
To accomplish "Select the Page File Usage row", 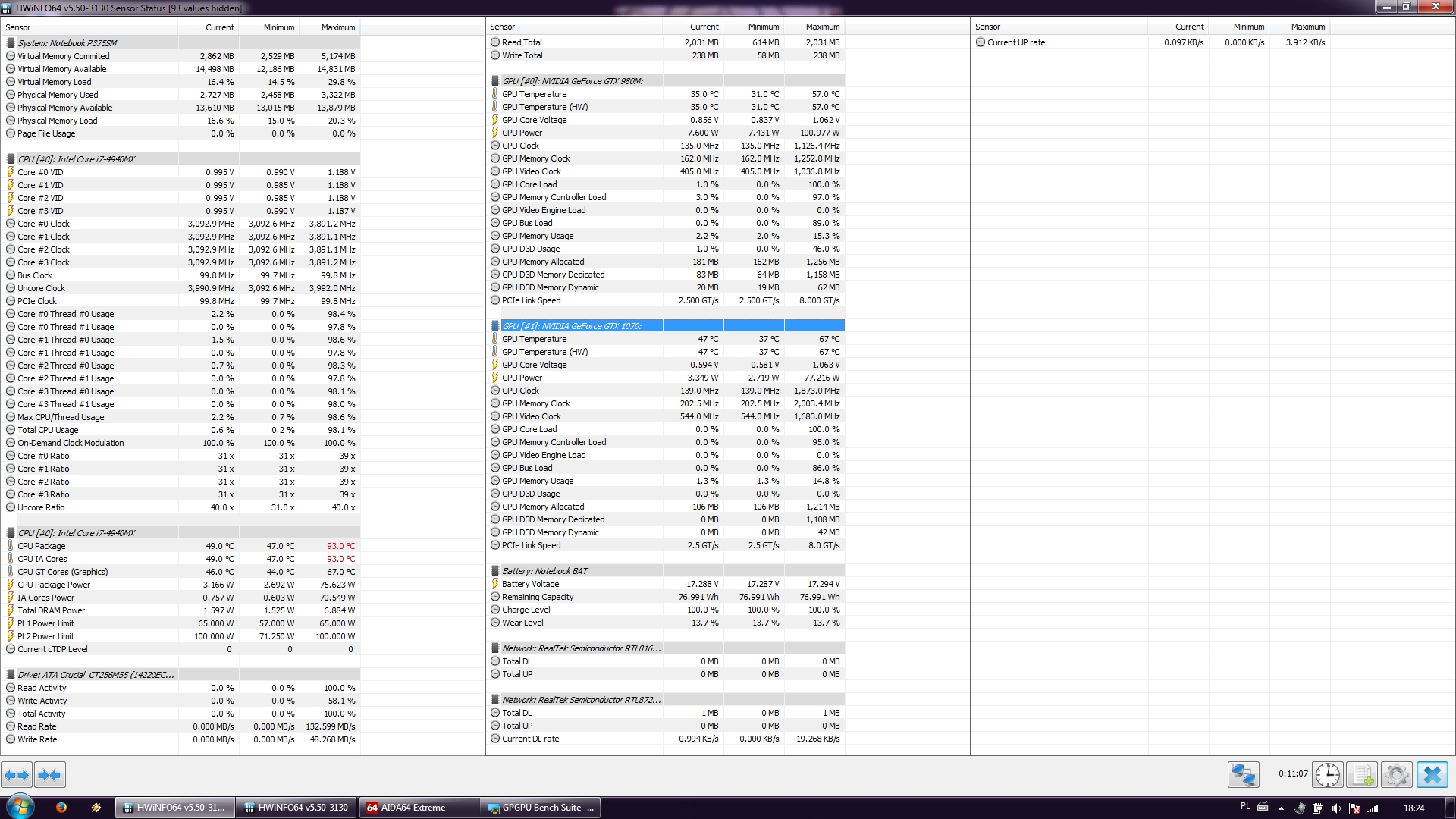I will click(180, 133).
